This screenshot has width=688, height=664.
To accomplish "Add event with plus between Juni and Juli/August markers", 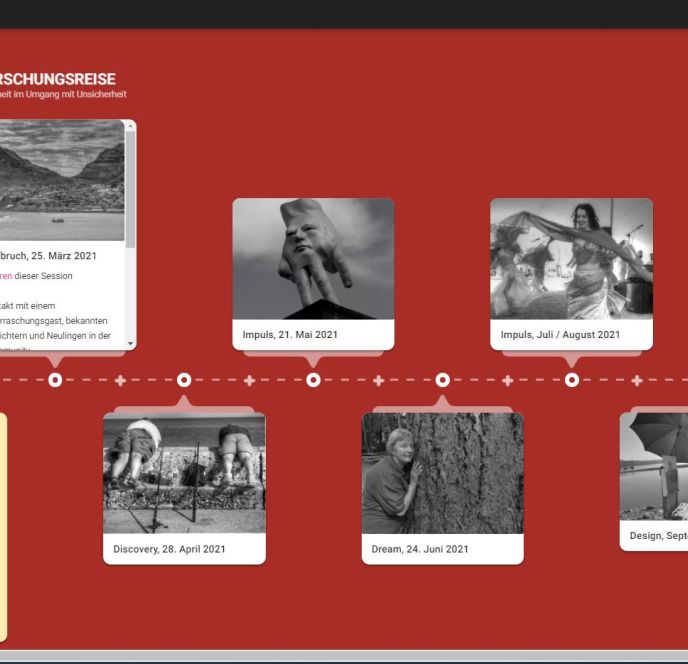I will tap(508, 380).
